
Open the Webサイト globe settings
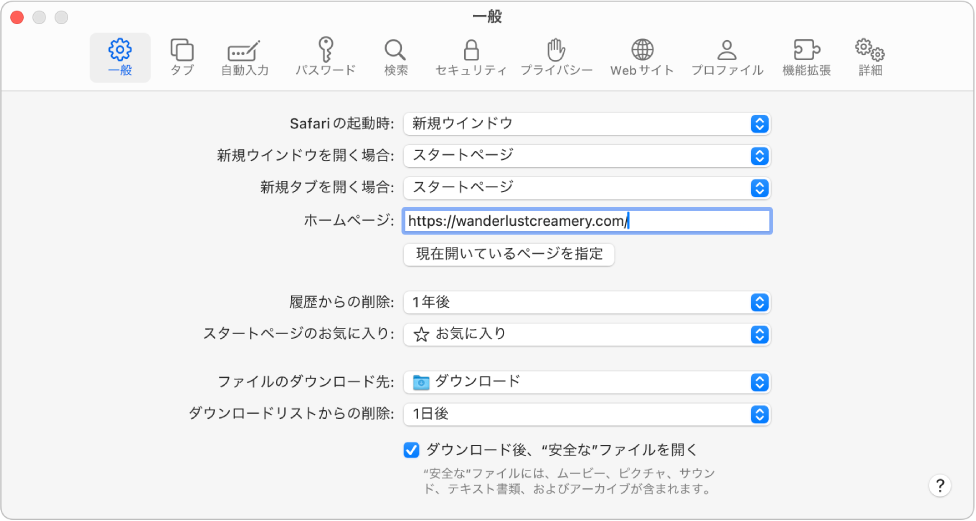[642, 57]
